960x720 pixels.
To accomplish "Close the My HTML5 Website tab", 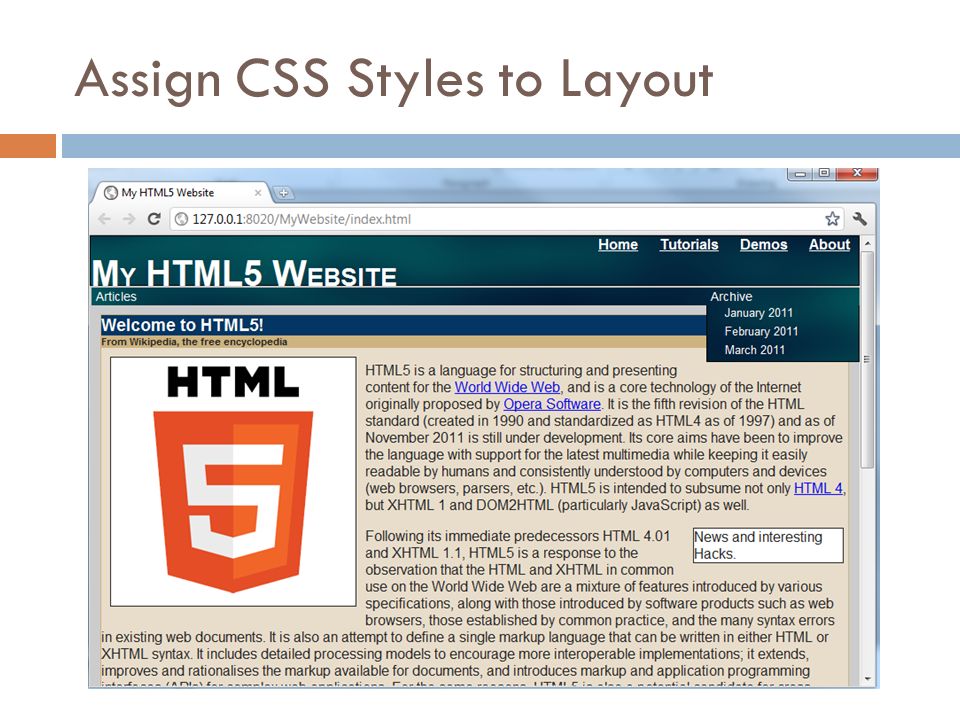I will coord(258,193).
